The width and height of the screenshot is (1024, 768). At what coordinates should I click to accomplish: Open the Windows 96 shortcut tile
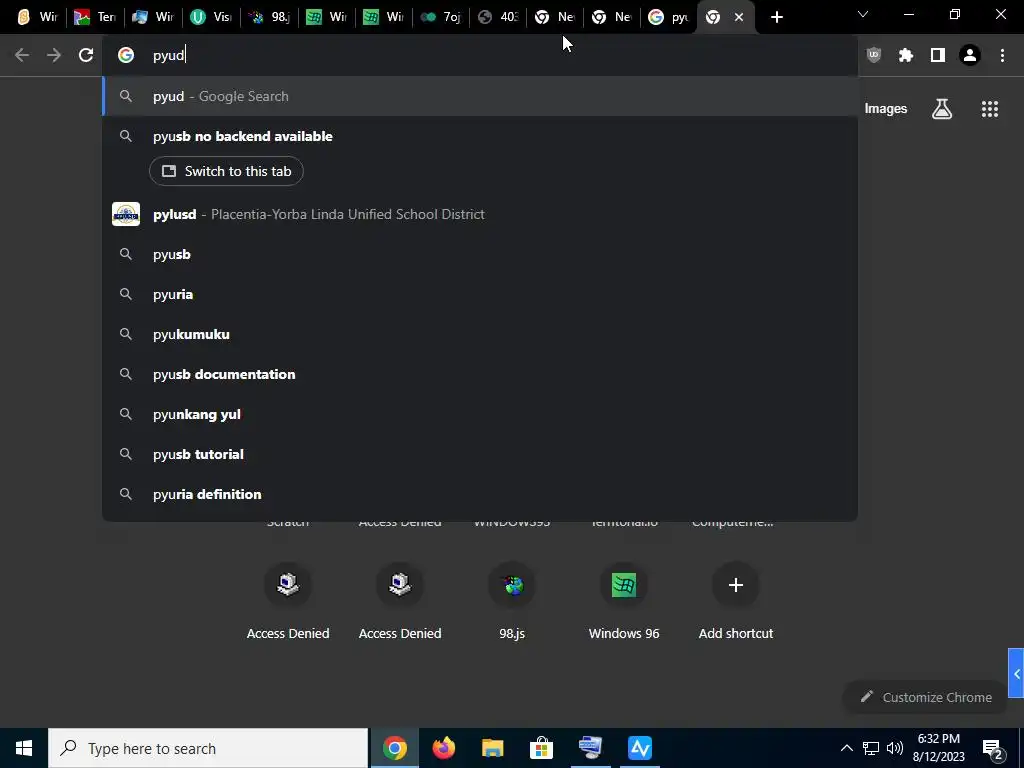click(x=624, y=601)
